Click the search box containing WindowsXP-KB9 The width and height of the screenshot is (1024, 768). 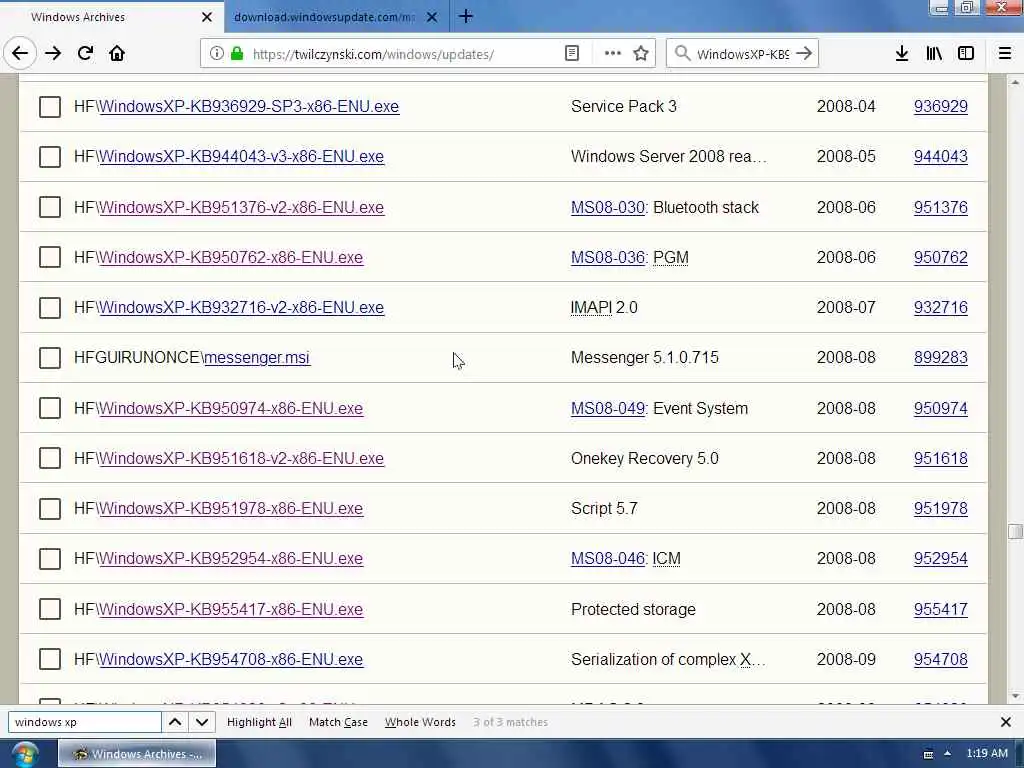pos(743,54)
